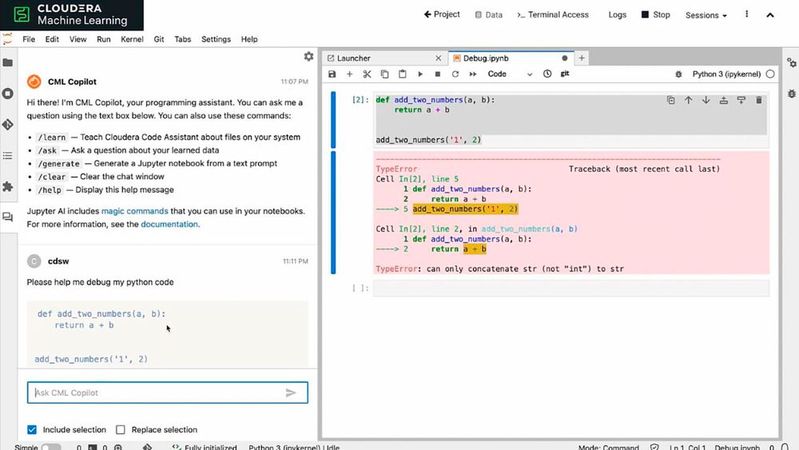Paste cell from clipboard toolbar icon
Screen dimensions: 799x450
[x=403, y=74]
